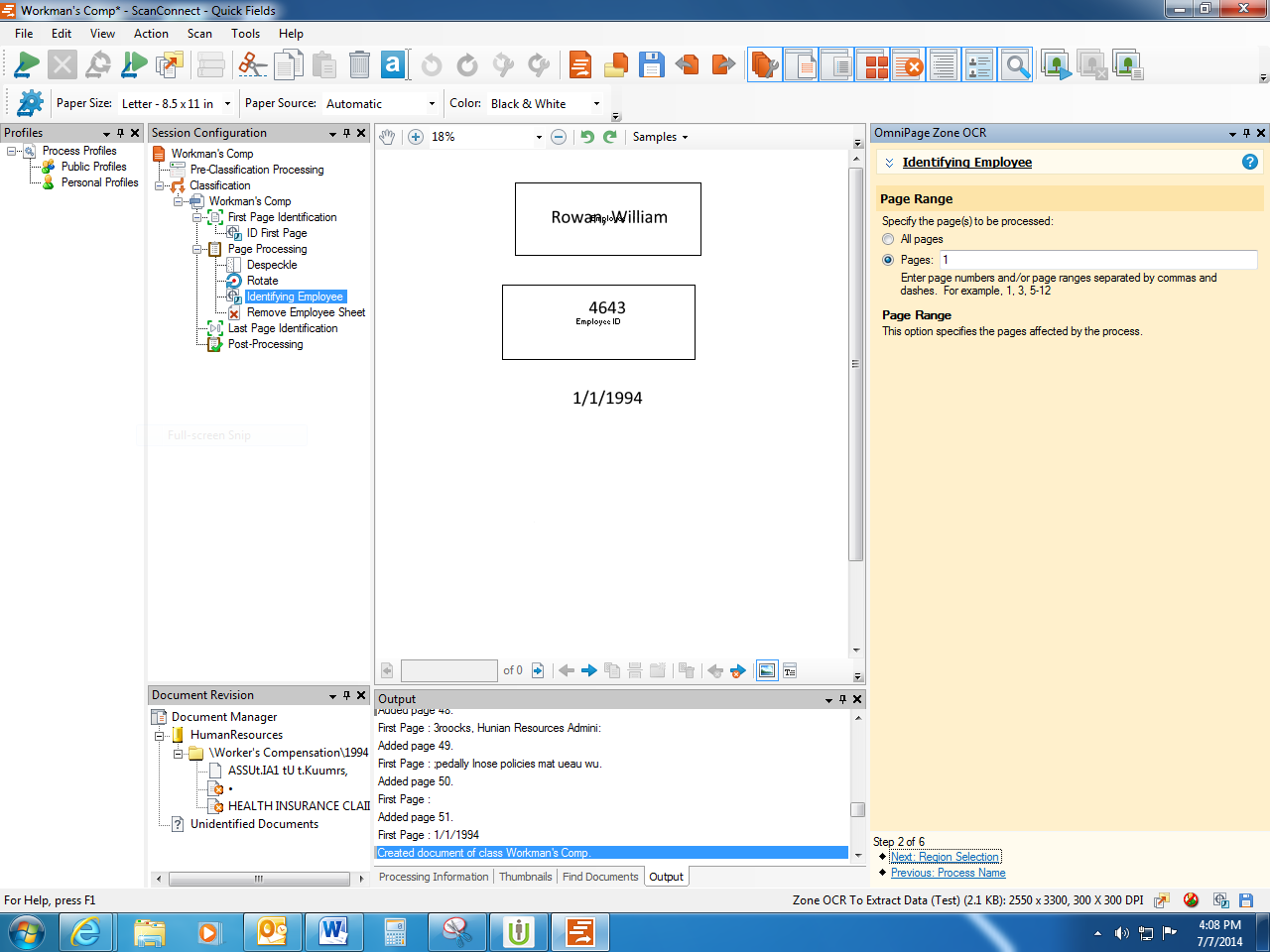Open the Samples dropdown menu
Viewport: 1270px width, 952px height.
[660, 137]
